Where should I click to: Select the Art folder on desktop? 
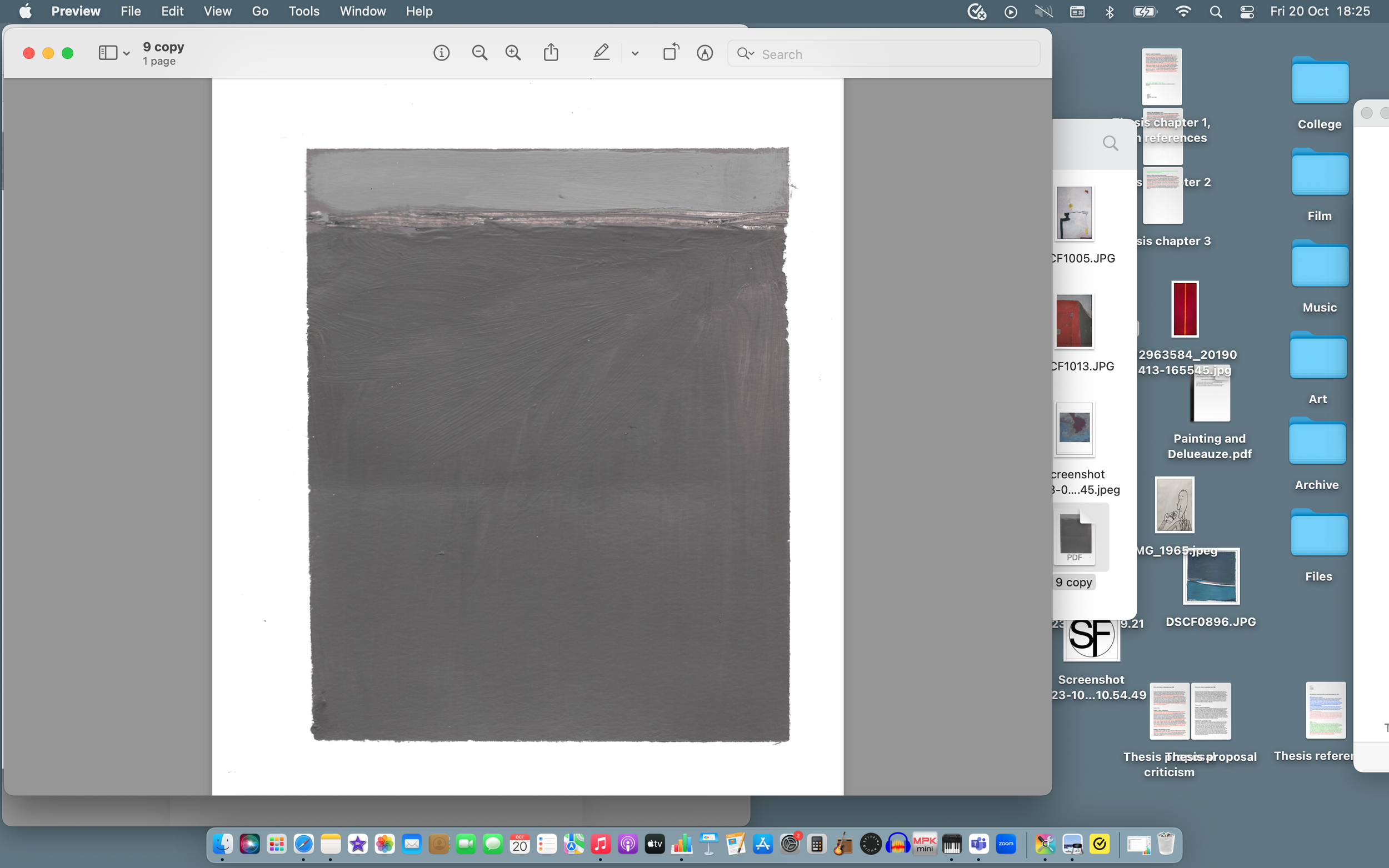(x=1318, y=355)
